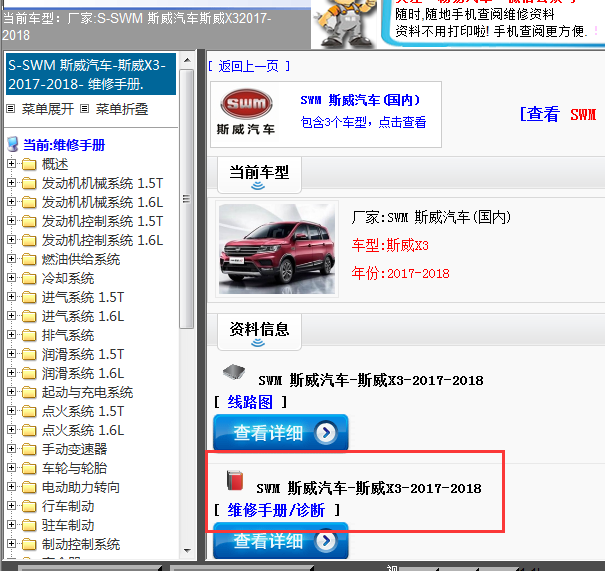The width and height of the screenshot is (605, 571).
Task: Click folder icon of 点火系统 1.5T
Action: 29,411
